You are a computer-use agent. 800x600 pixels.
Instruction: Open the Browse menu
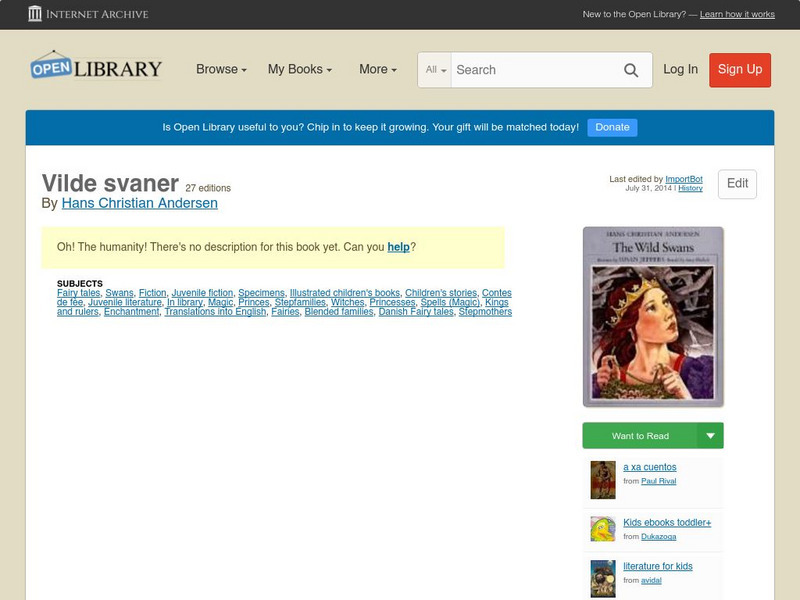pos(221,69)
